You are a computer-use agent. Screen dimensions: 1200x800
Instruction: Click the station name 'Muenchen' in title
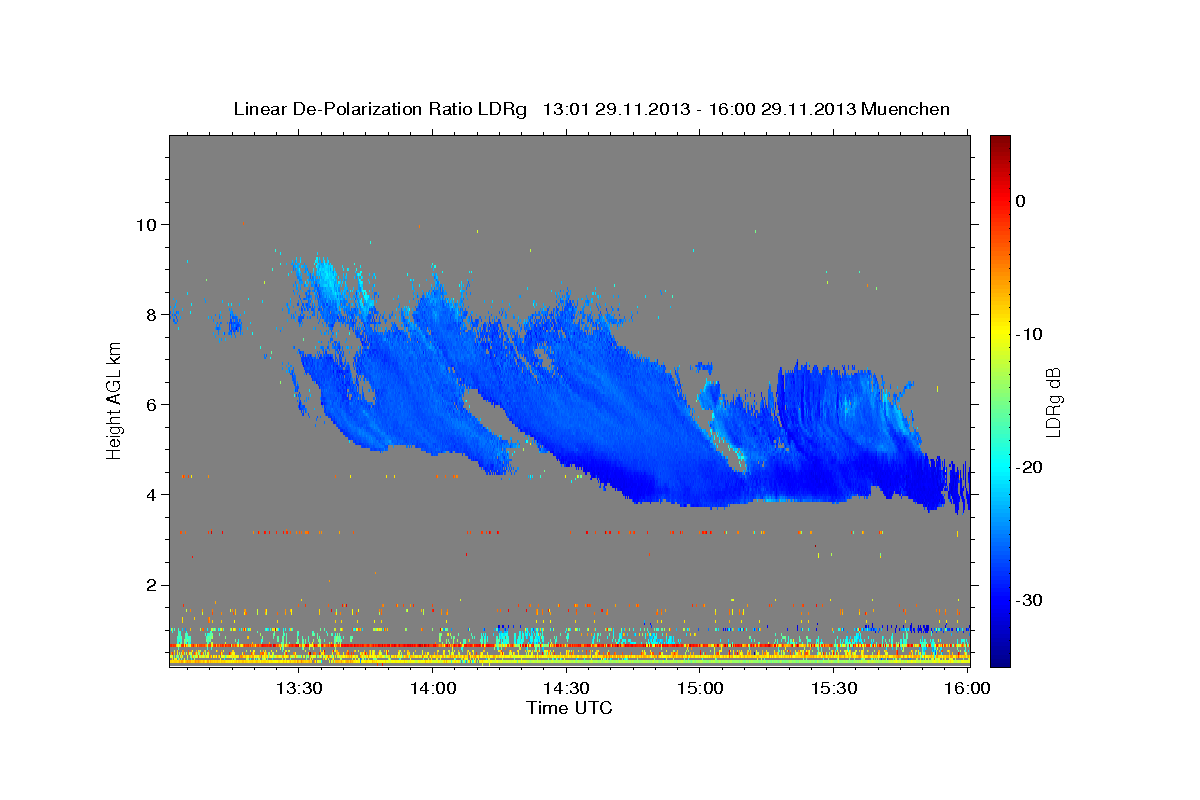(905, 109)
